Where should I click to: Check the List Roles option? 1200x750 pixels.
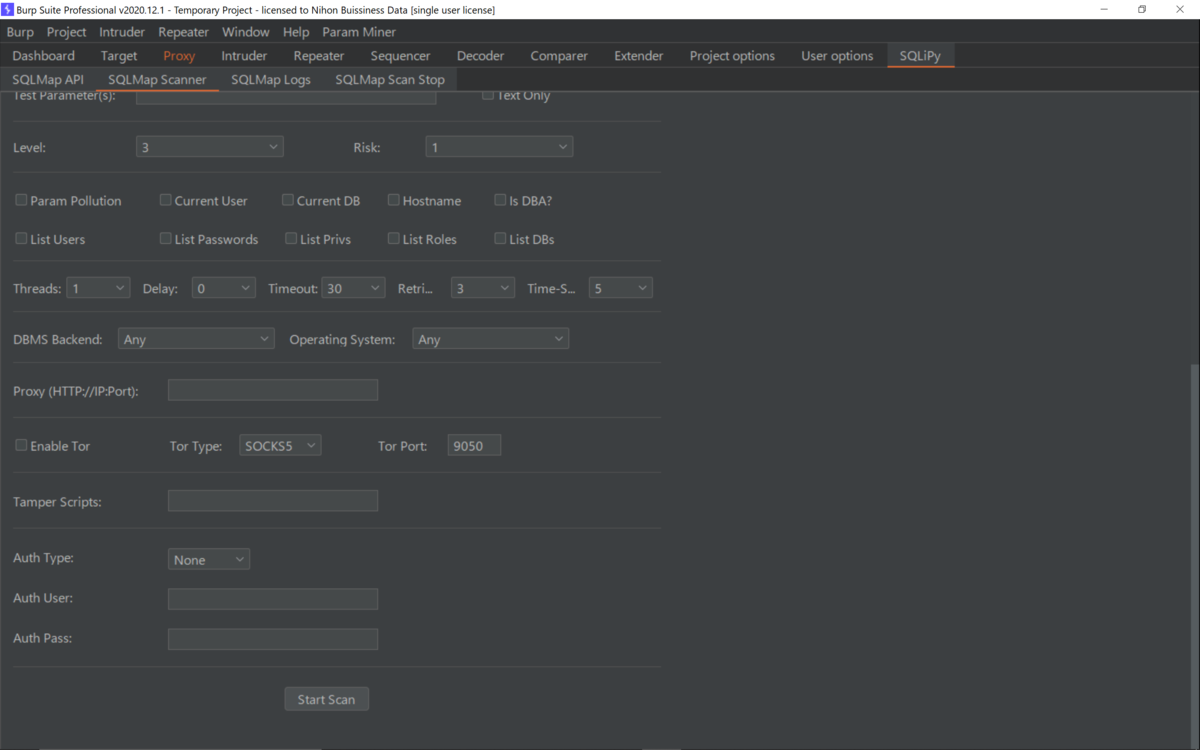[394, 239]
